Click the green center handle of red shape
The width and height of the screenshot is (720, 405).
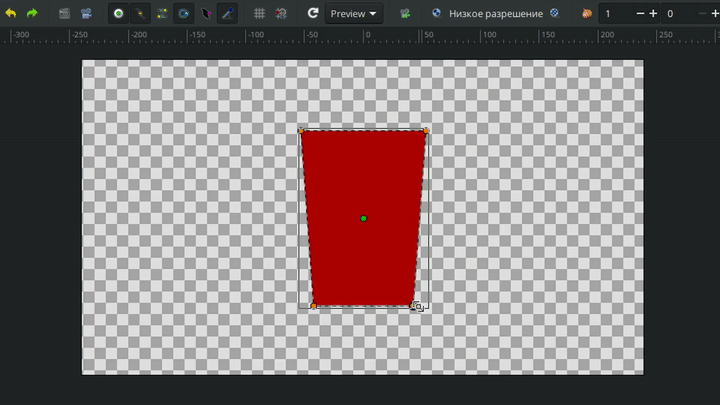coord(363,218)
